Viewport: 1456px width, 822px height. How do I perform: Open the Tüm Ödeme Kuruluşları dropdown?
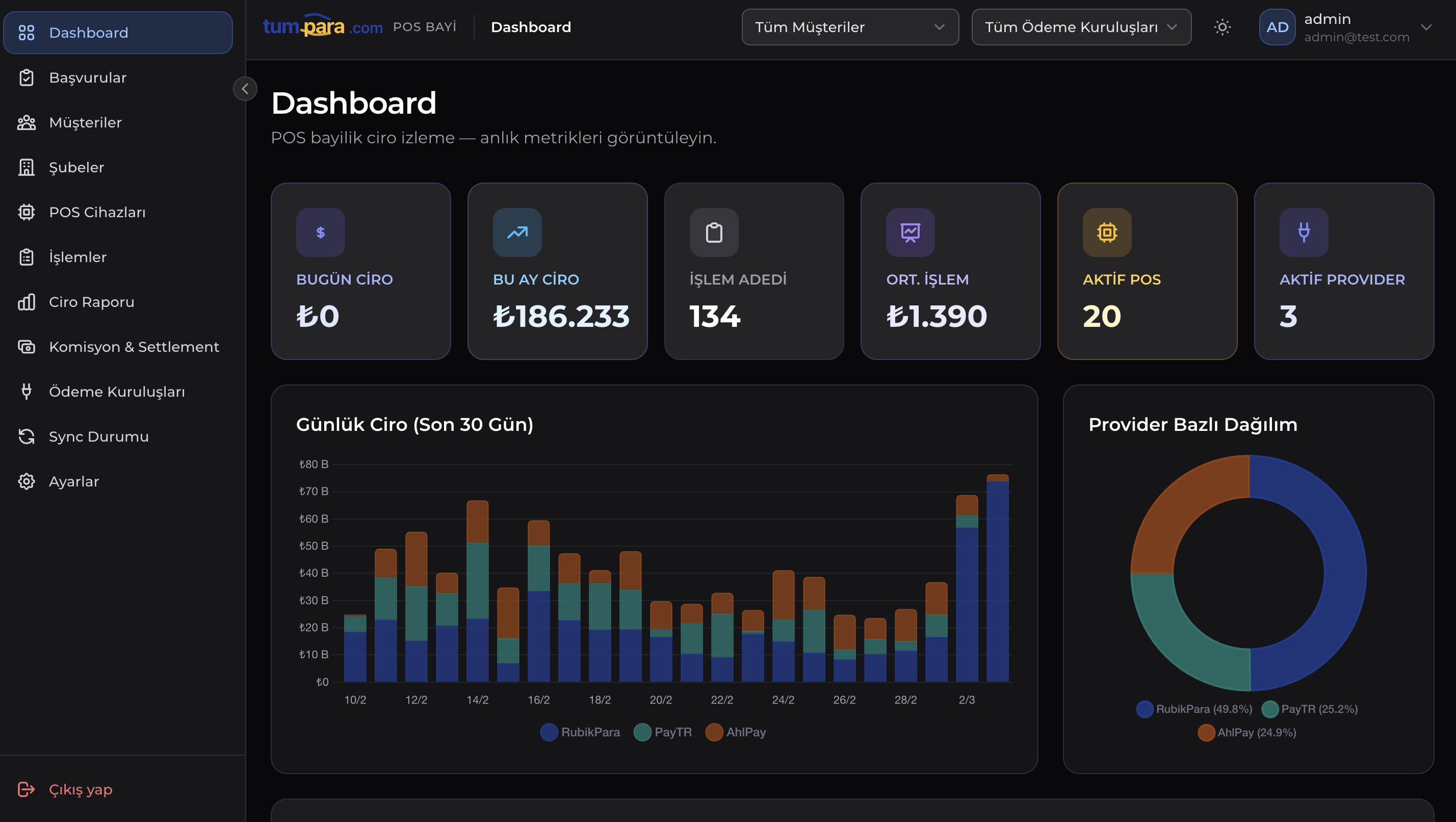pyautogui.click(x=1081, y=27)
